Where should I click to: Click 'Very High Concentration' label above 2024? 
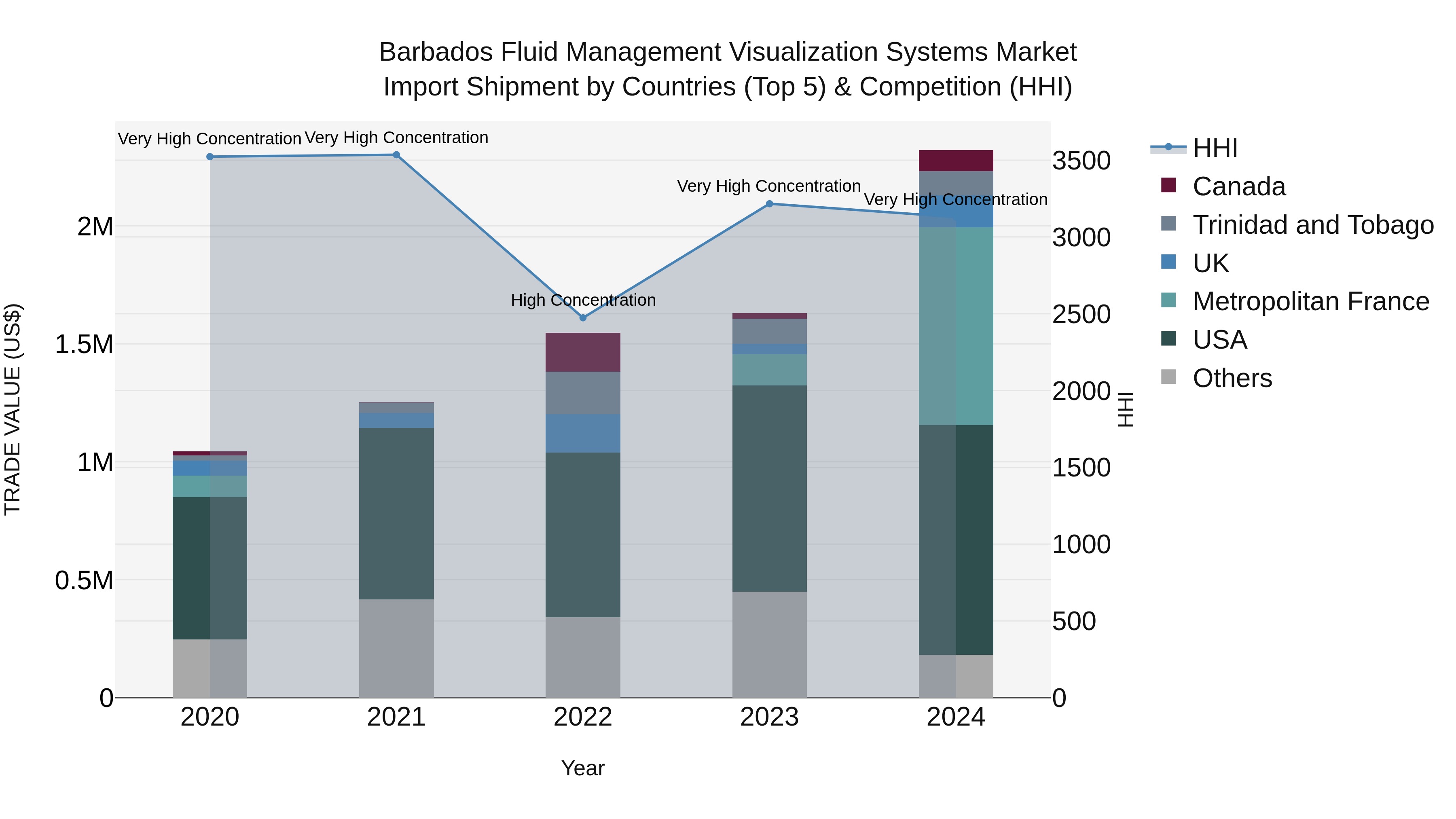click(956, 199)
